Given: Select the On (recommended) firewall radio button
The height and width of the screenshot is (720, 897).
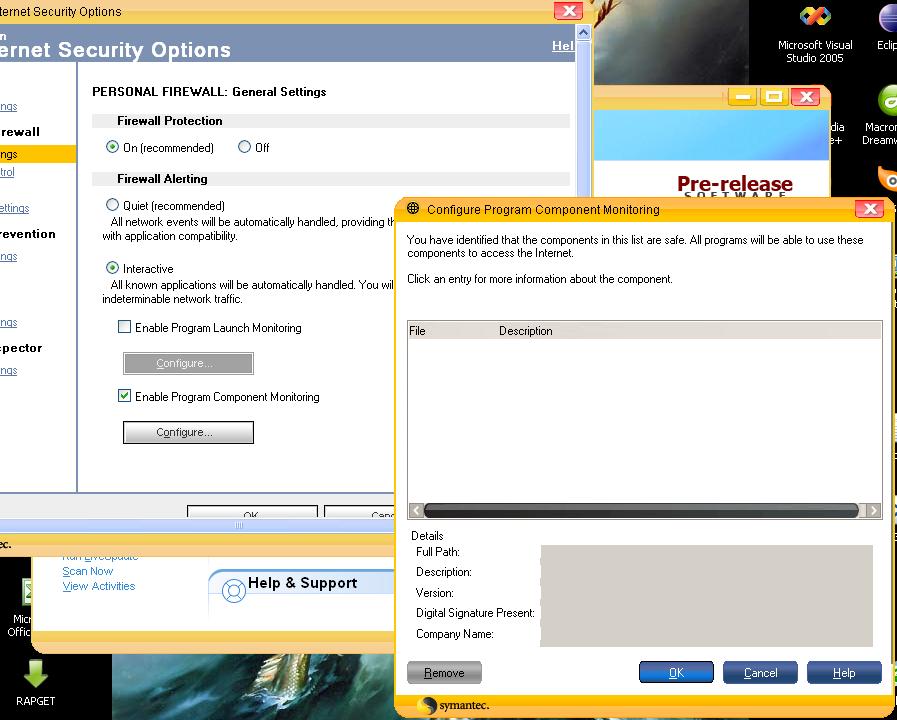Looking at the screenshot, I should pyautogui.click(x=112, y=147).
